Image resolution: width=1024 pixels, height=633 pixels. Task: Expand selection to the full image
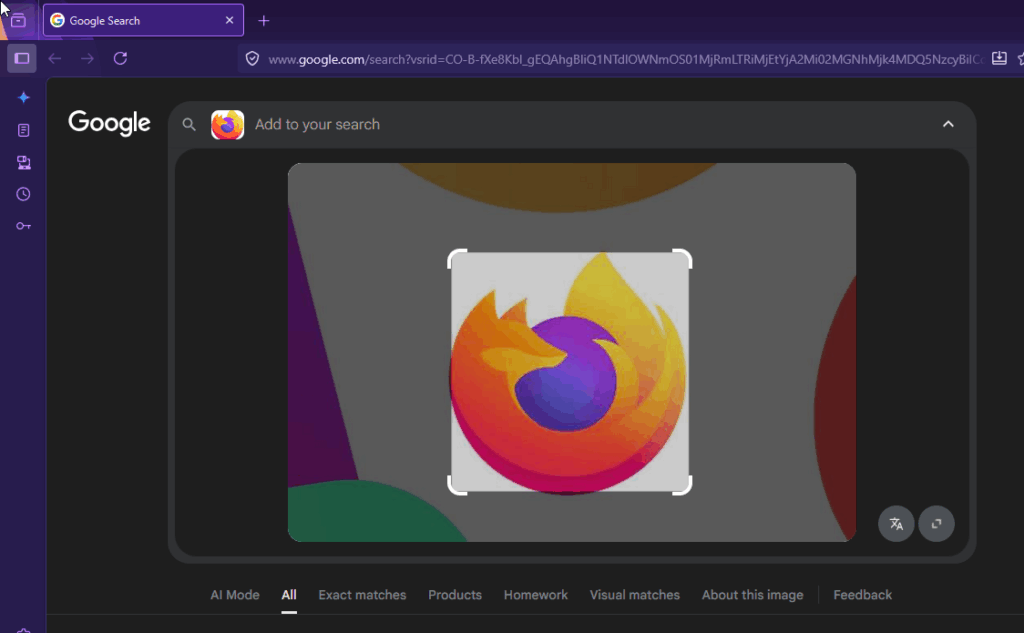click(936, 524)
